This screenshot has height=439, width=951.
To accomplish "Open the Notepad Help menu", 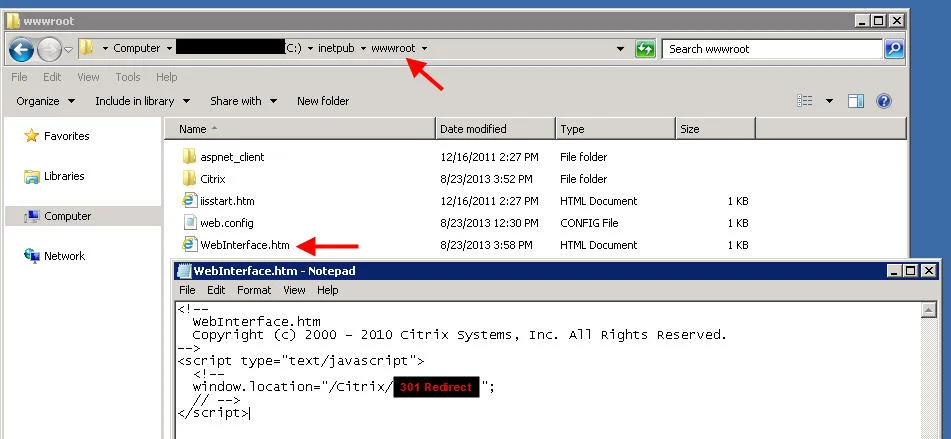I will point(328,290).
